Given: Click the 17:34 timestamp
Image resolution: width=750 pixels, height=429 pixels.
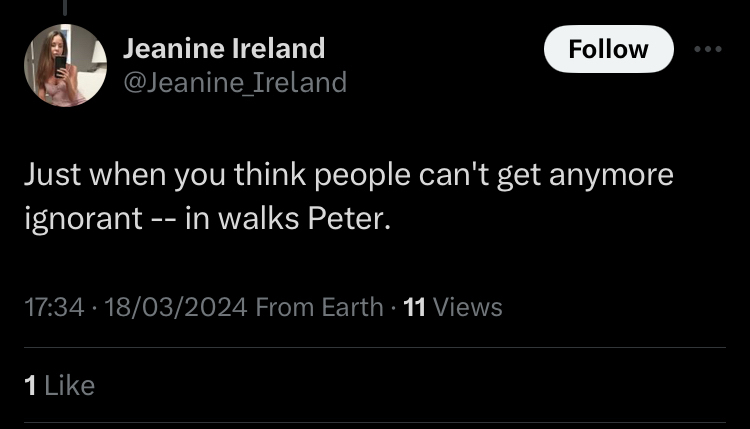Looking at the screenshot, I should click(53, 307).
